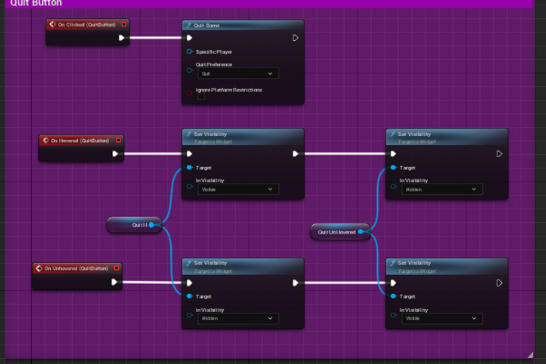The height and width of the screenshot is (364, 546).
Task: Open Hidden dropdown on Set Visibility wired to On Unhovered
Action: 238,318
